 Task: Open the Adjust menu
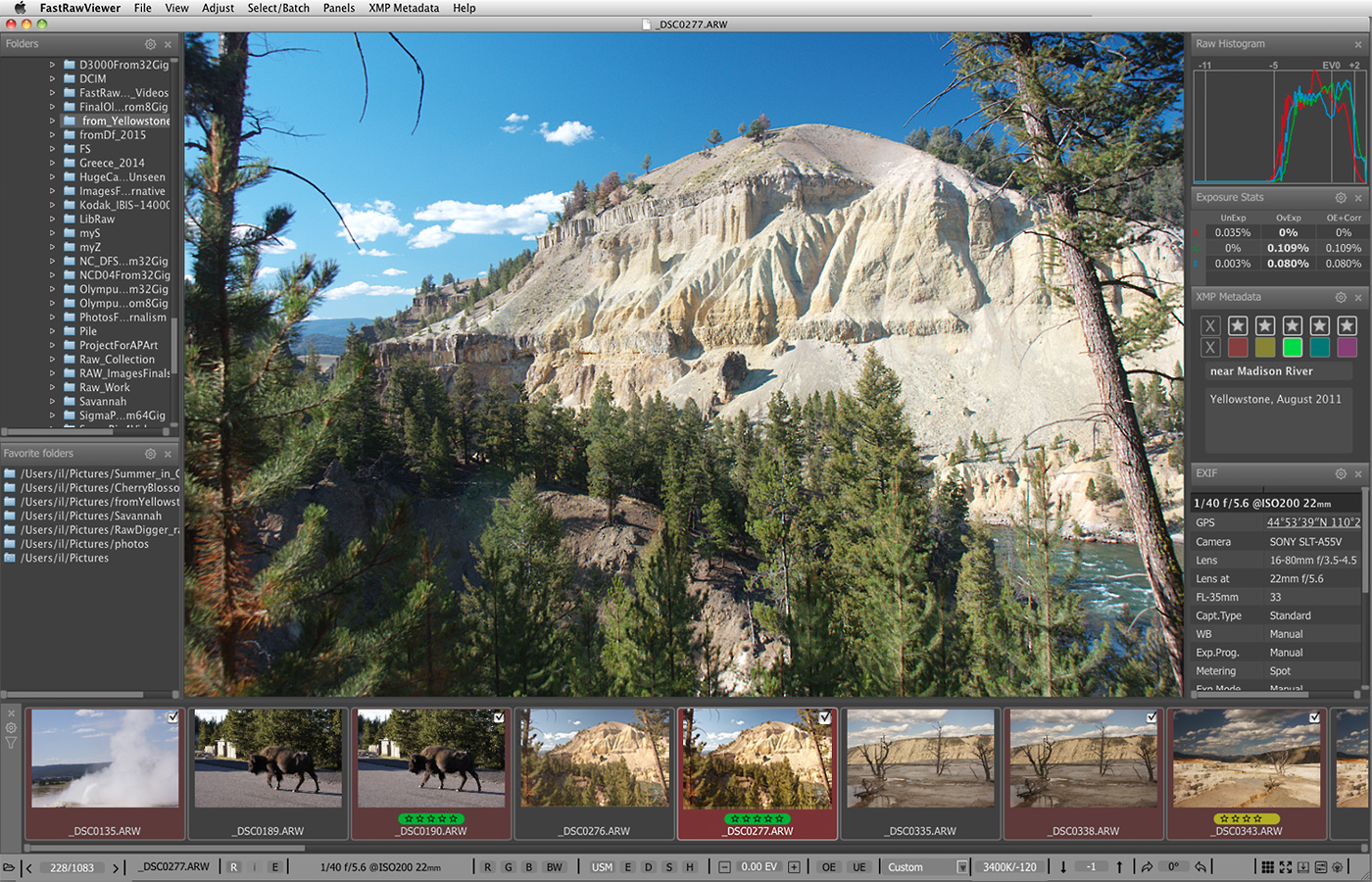click(218, 8)
